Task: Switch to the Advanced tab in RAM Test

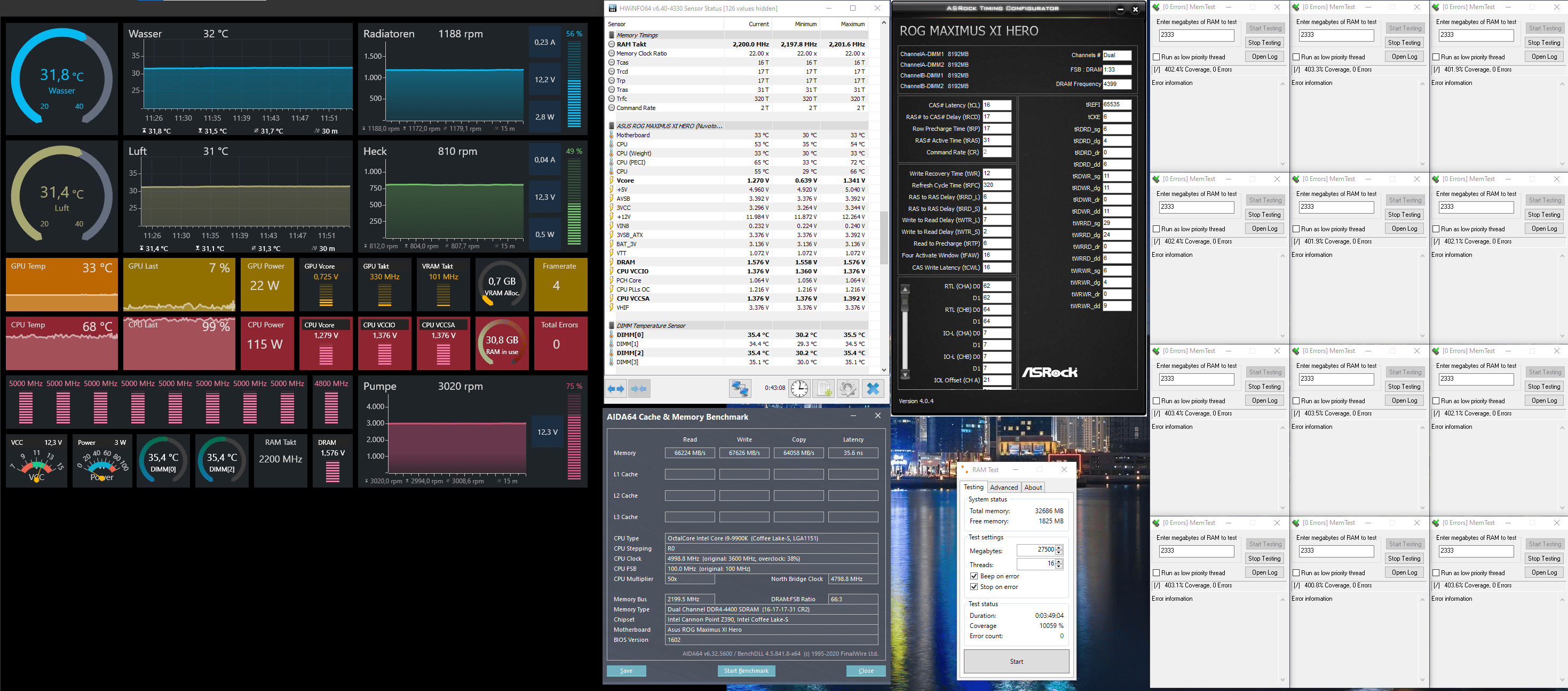Action: coord(1004,488)
